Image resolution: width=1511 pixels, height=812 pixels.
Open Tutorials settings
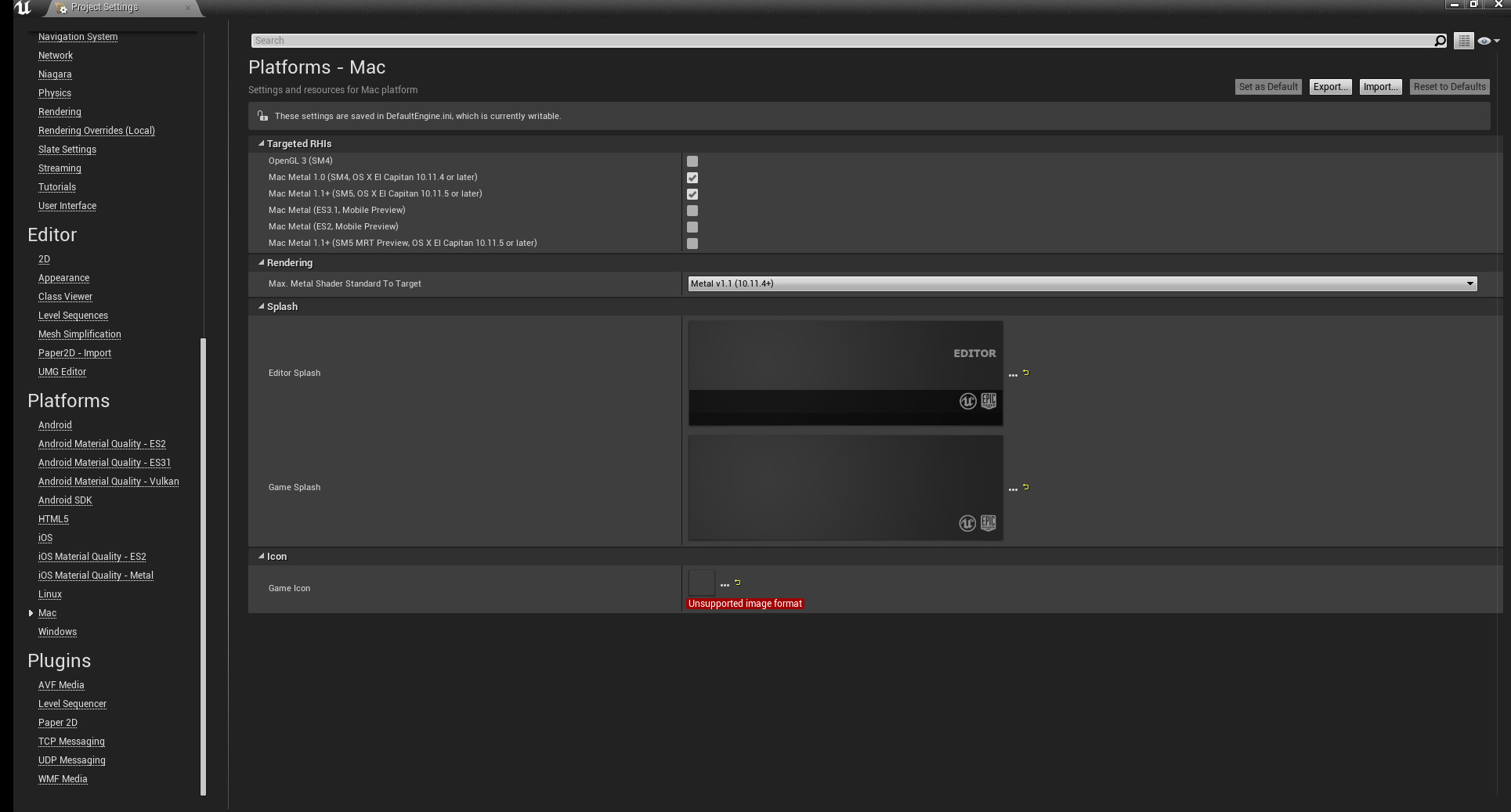57,187
